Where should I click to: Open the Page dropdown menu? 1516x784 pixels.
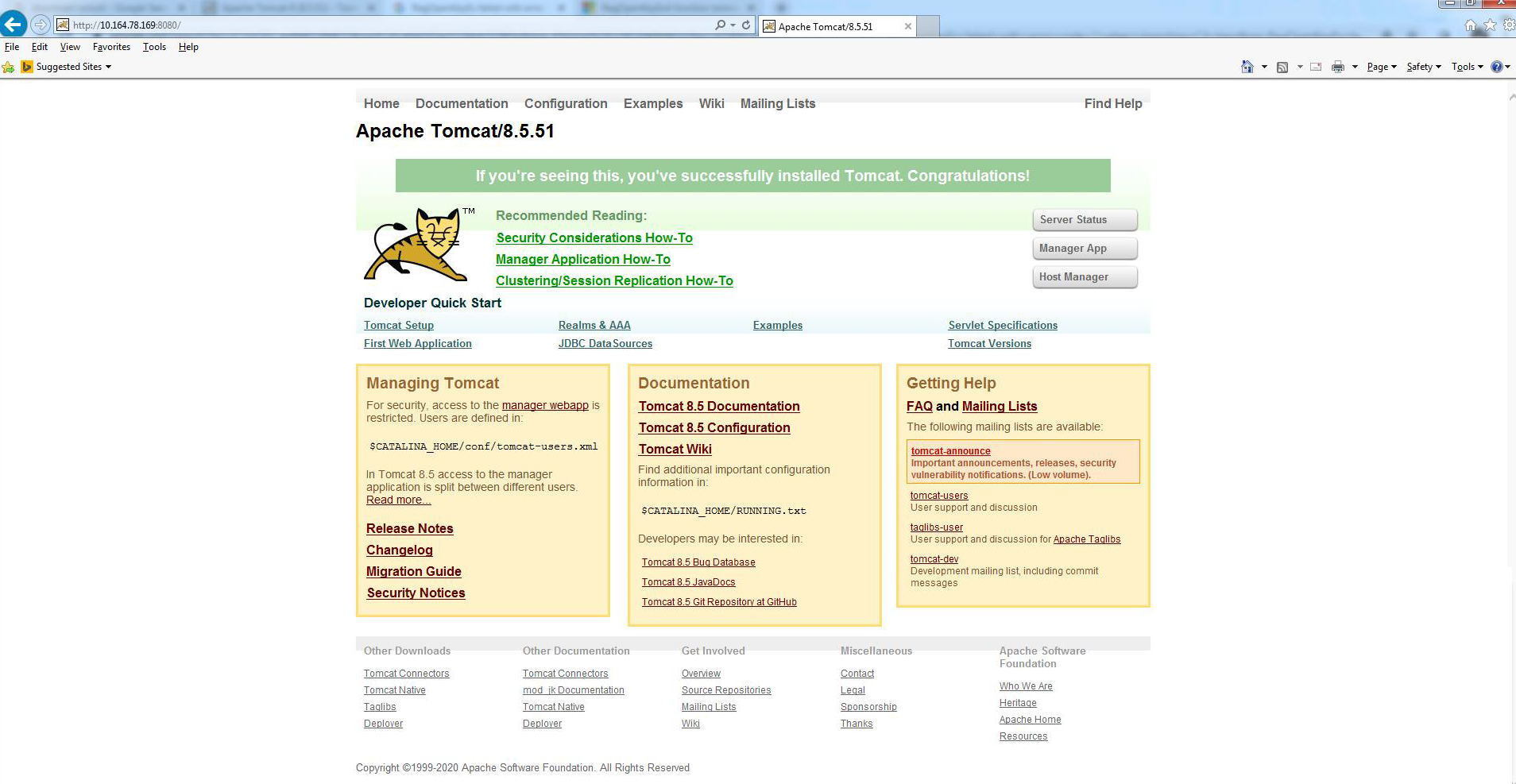click(x=1382, y=67)
